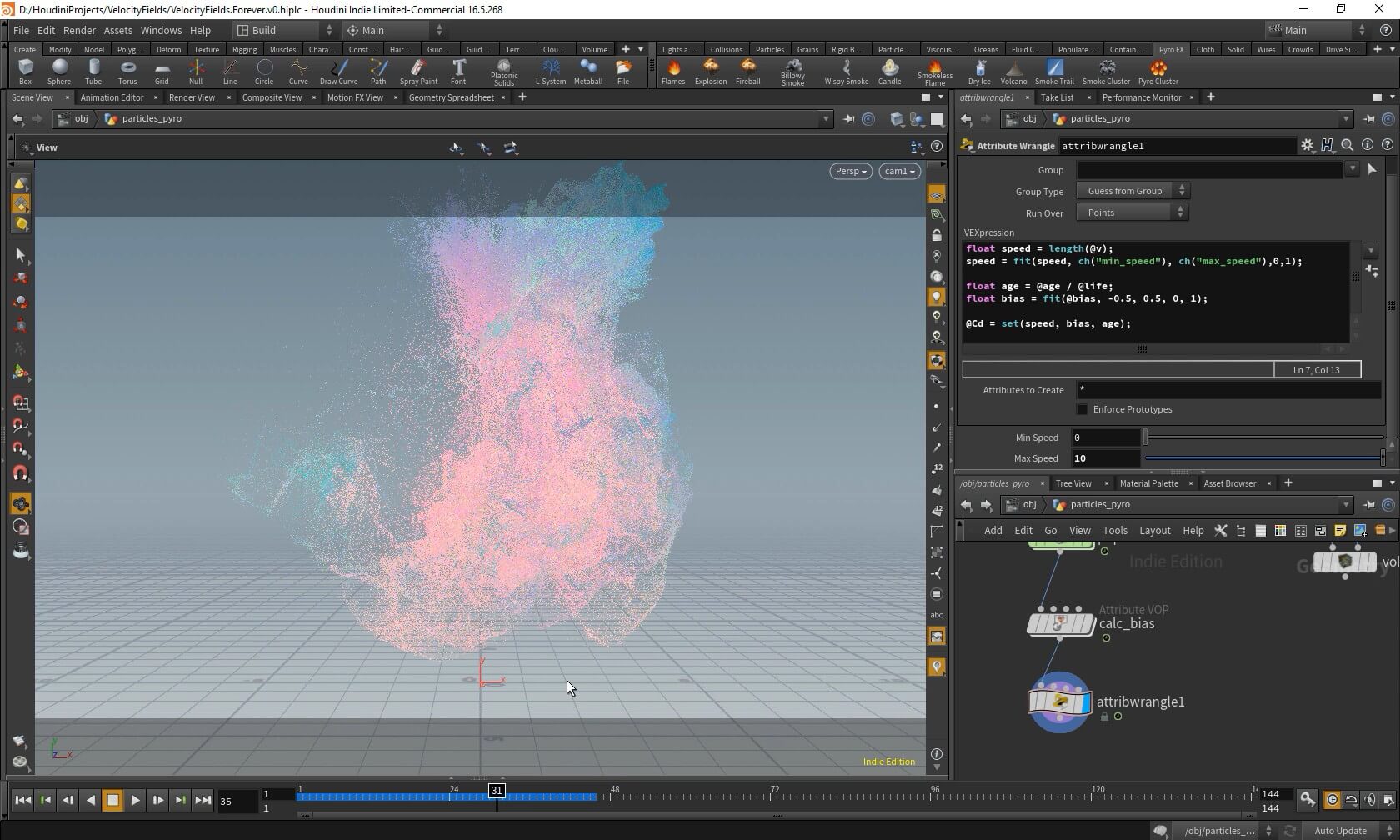Click the Billowy Smoke shelf tool
Image resolution: width=1400 pixels, height=840 pixels.
click(x=792, y=71)
